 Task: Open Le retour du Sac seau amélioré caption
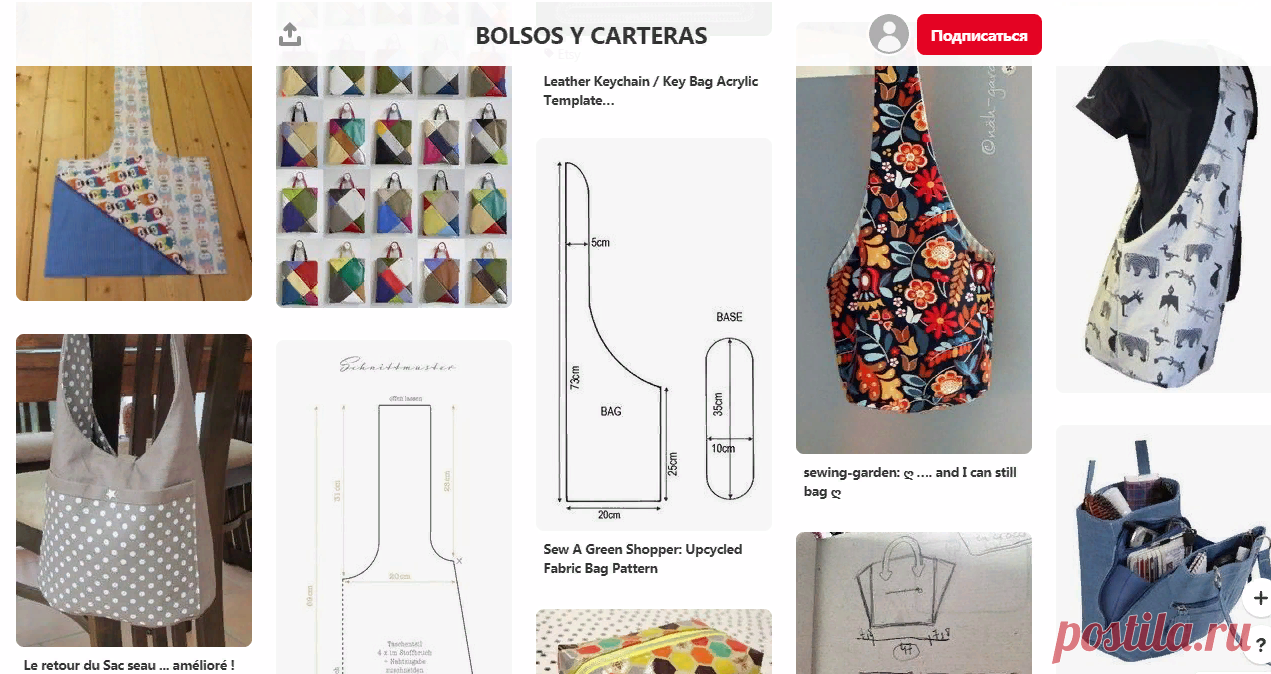[129, 664]
